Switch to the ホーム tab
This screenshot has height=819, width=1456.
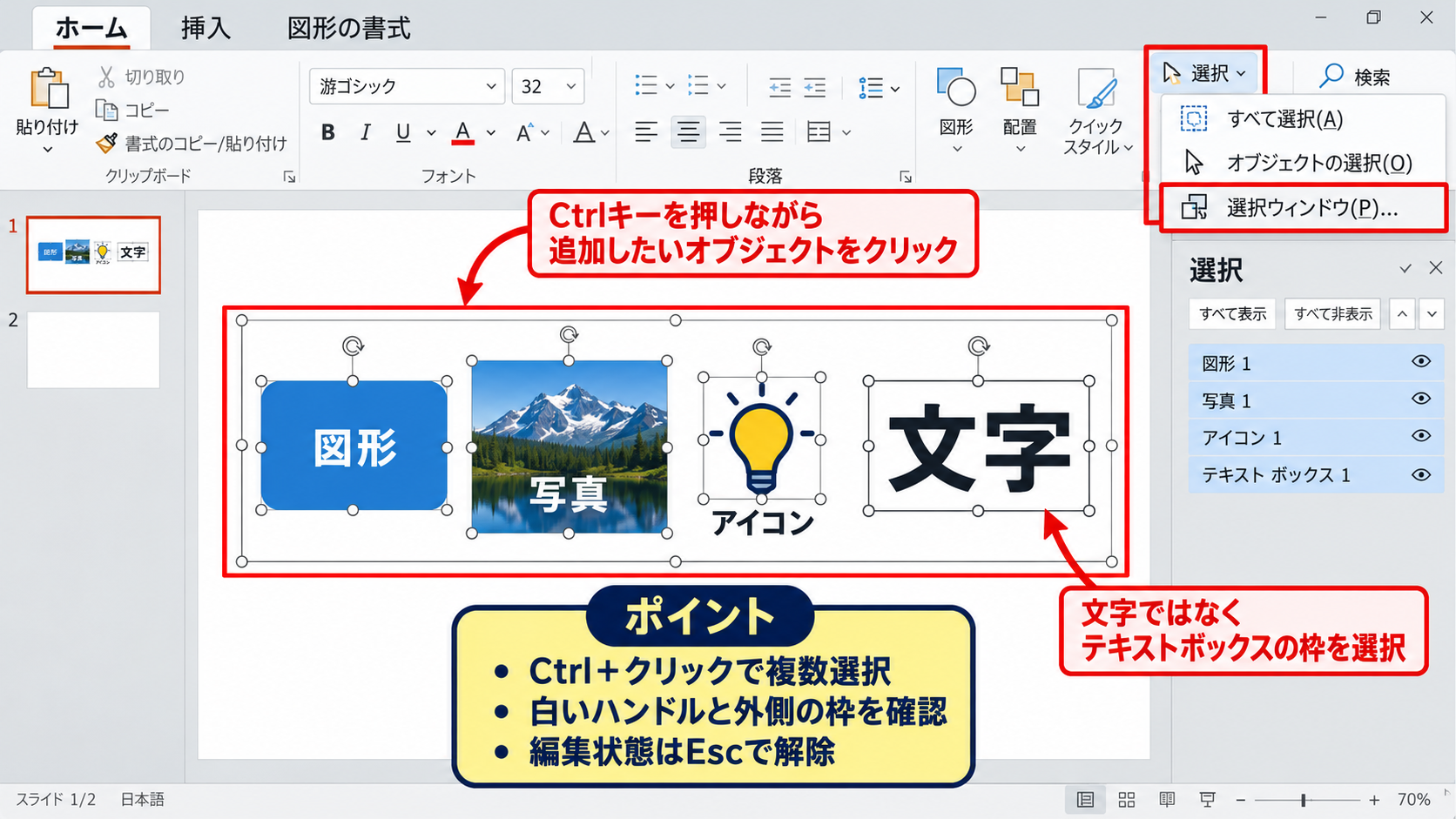pos(91,28)
